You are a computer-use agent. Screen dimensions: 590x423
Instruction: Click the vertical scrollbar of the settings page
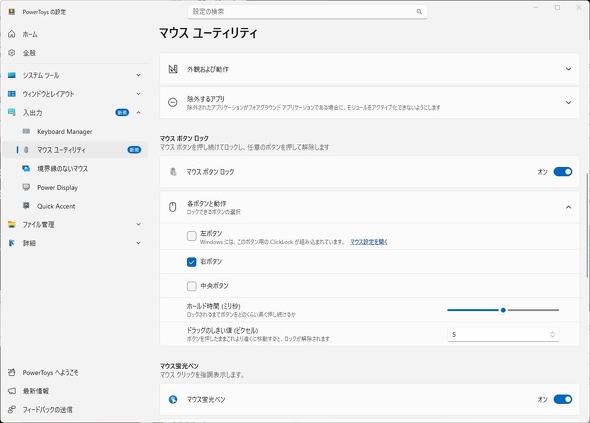(587, 226)
